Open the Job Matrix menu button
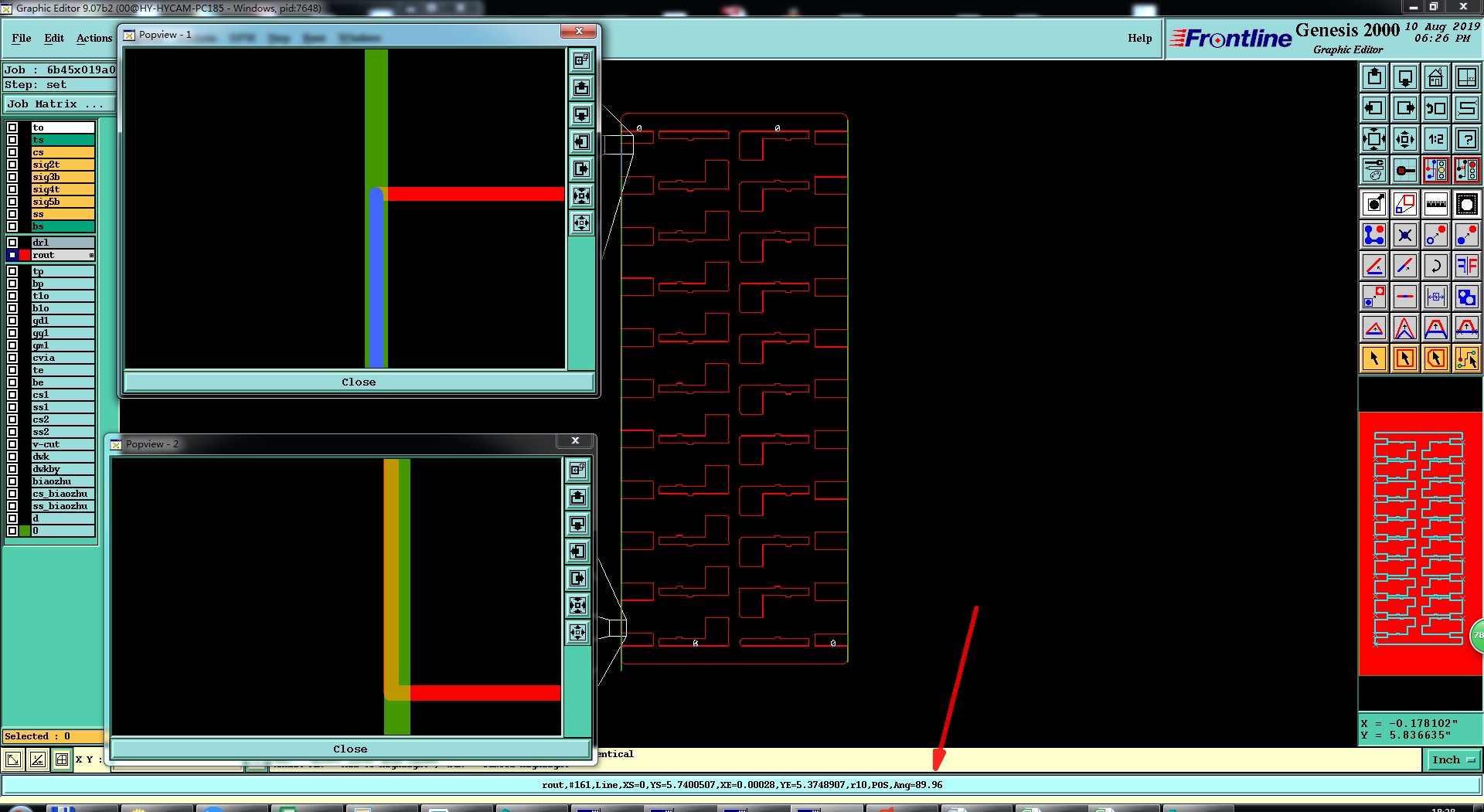The image size is (1484, 812). click(58, 104)
